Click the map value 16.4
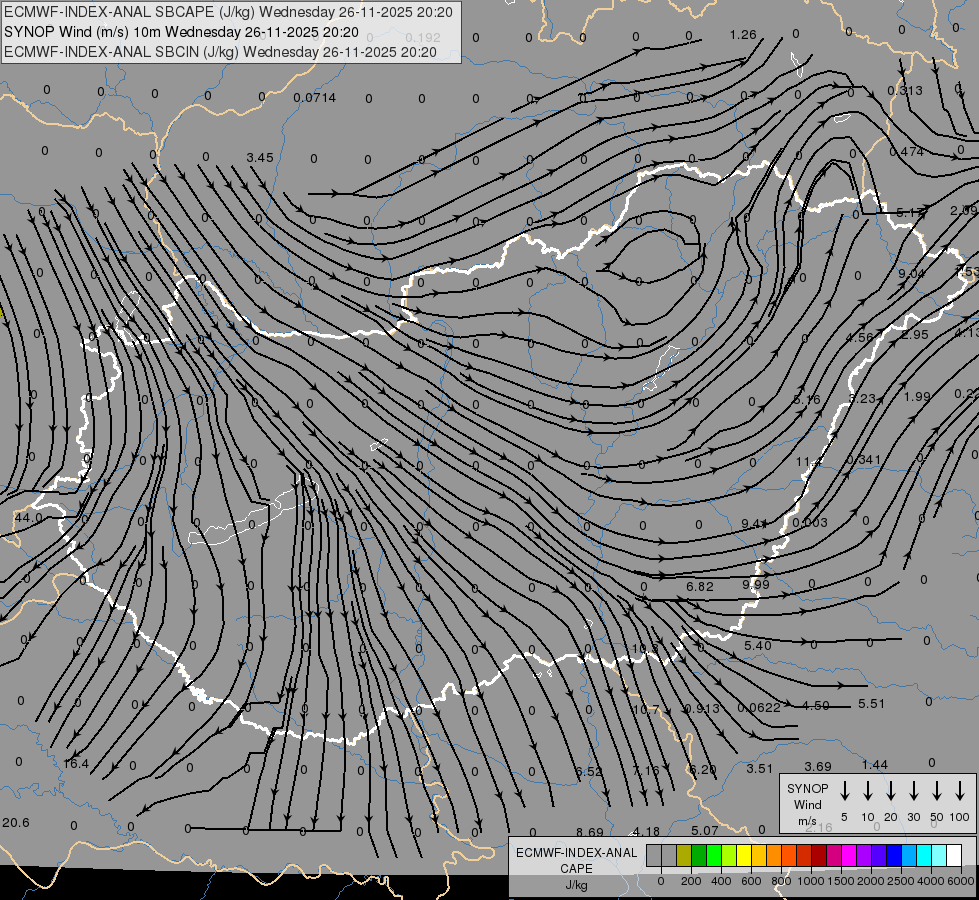979x900 pixels. click(76, 763)
